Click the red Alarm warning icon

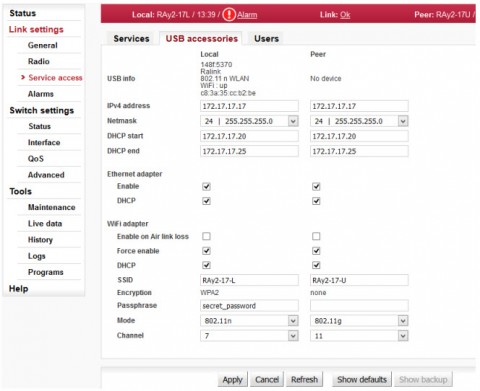pos(229,14)
